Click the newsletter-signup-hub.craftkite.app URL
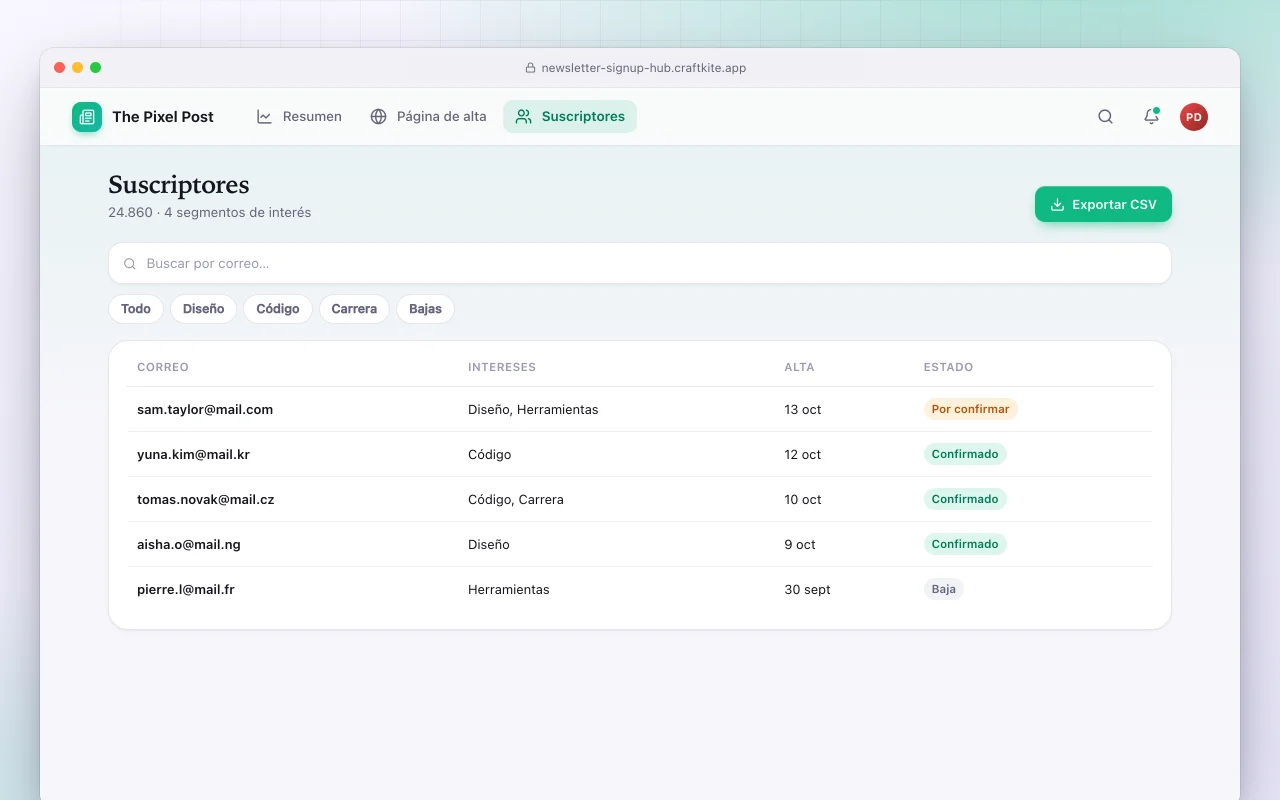The width and height of the screenshot is (1280, 800). click(644, 68)
